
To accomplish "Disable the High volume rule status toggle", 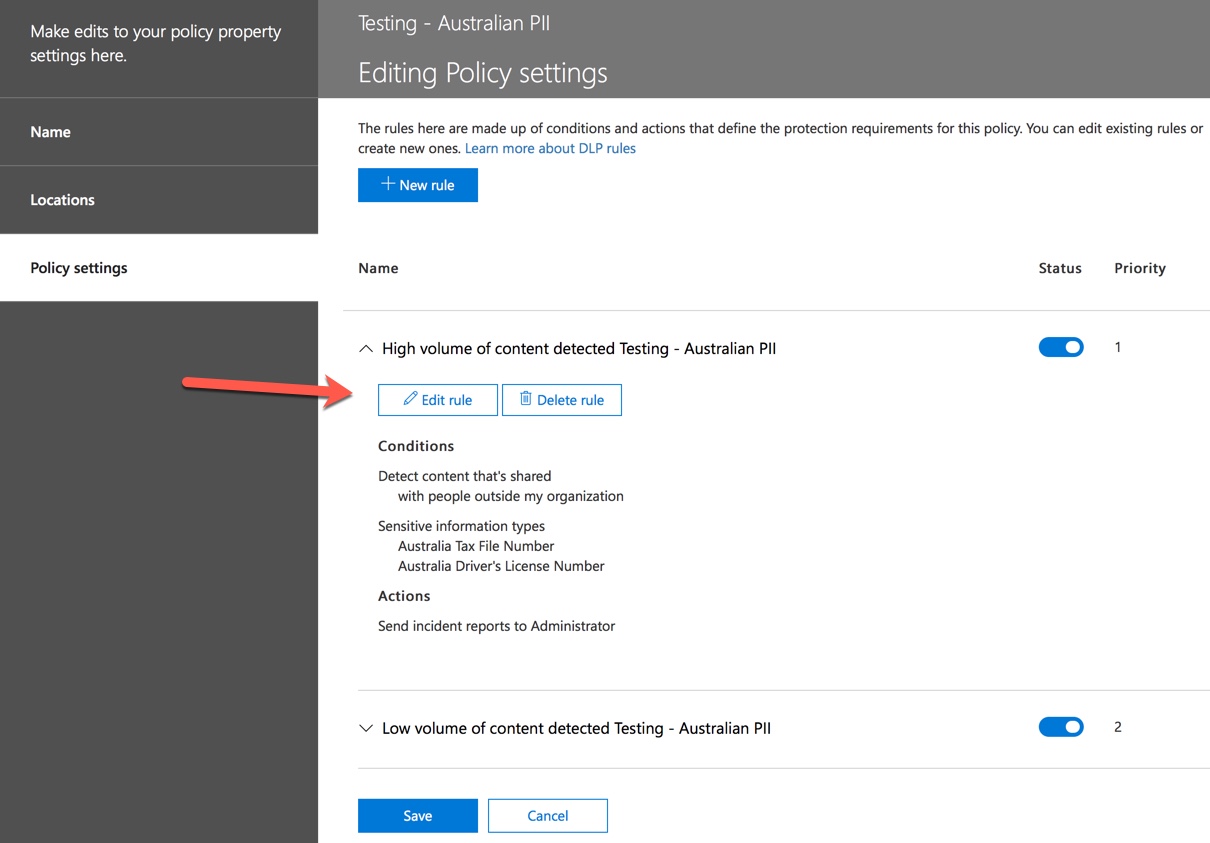I will [1061, 347].
